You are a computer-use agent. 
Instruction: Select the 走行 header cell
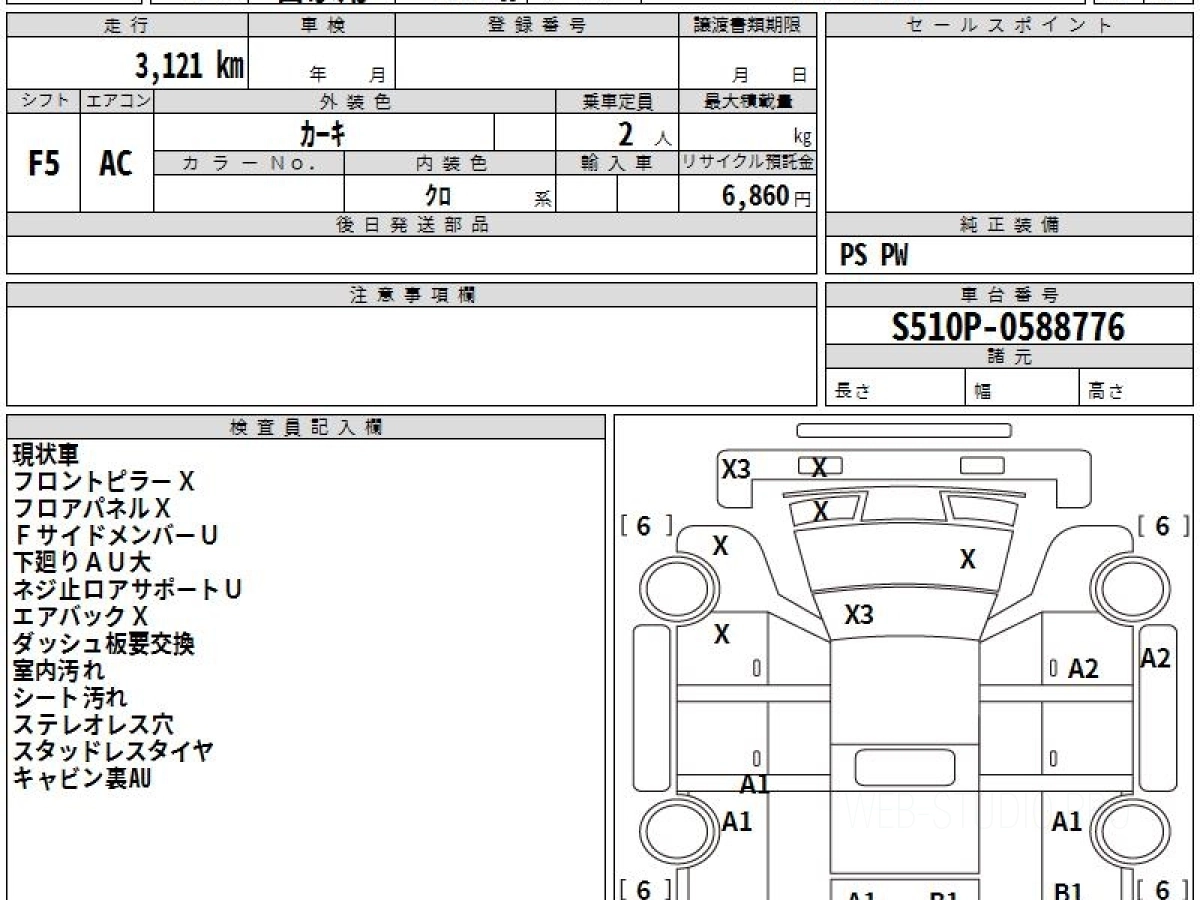click(x=127, y=26)
